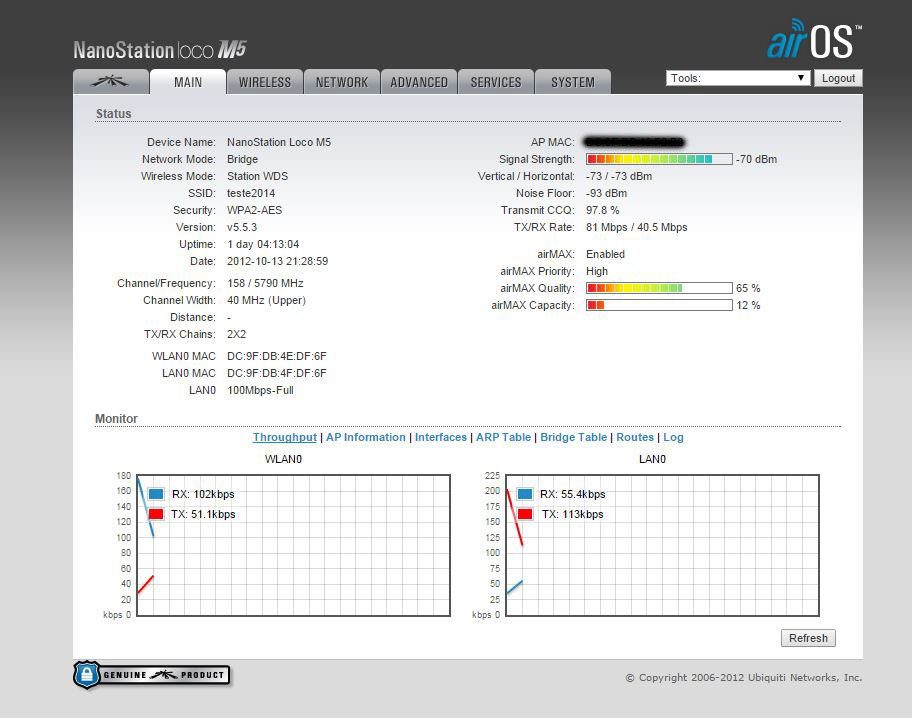Click channel value 158 / 5790 MHz
The width and height of the screenshot is (912, 718).
pos(265,283)
